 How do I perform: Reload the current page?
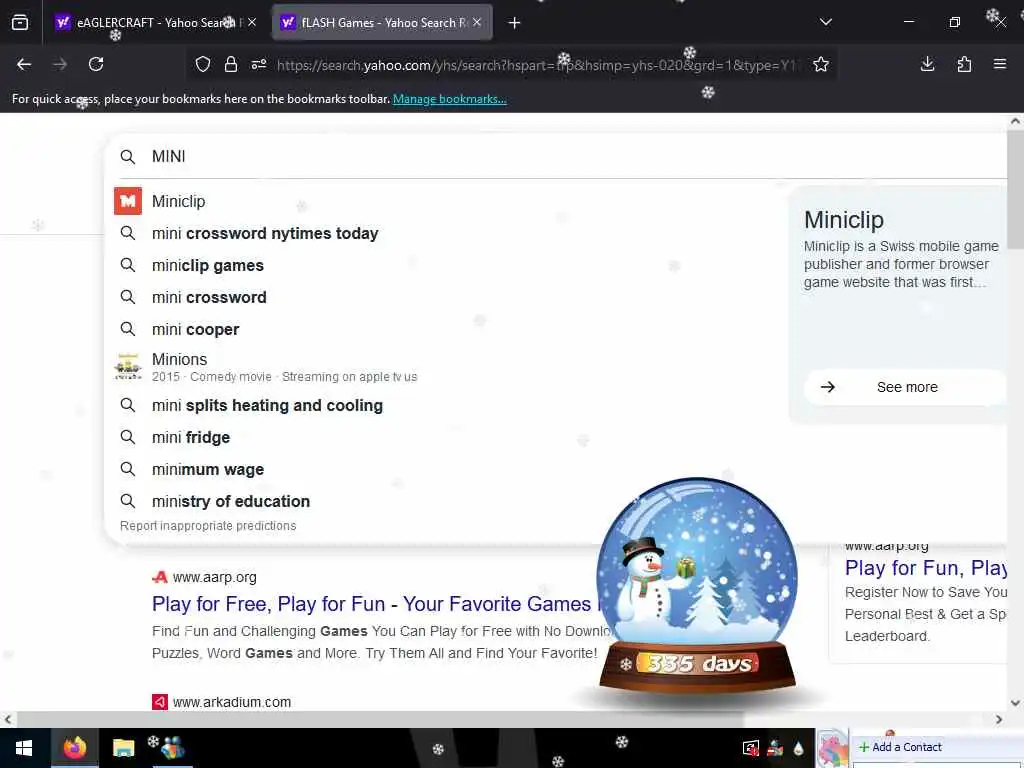click(96, 64)
